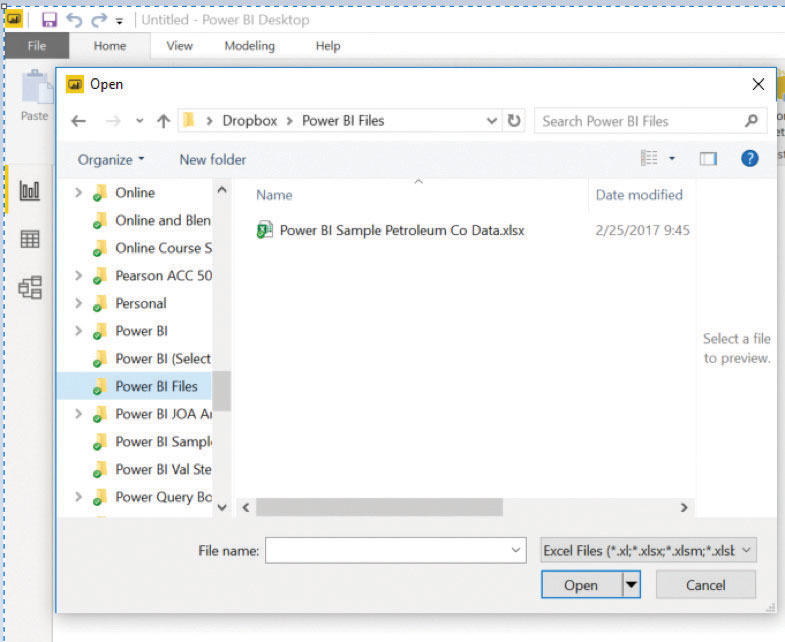Sort files by the Name column
The image size is (785, 642).
point(274,195)
